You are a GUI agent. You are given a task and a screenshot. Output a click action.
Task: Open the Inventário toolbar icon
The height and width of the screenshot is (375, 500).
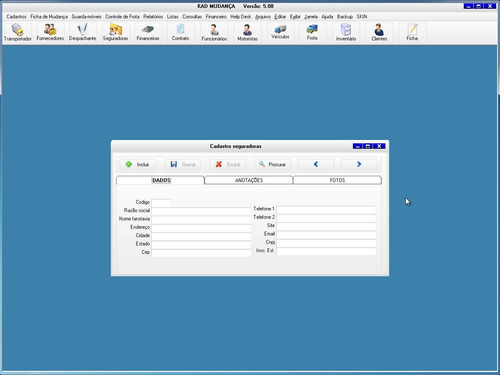pyautogui.click(x=346, y=32)
